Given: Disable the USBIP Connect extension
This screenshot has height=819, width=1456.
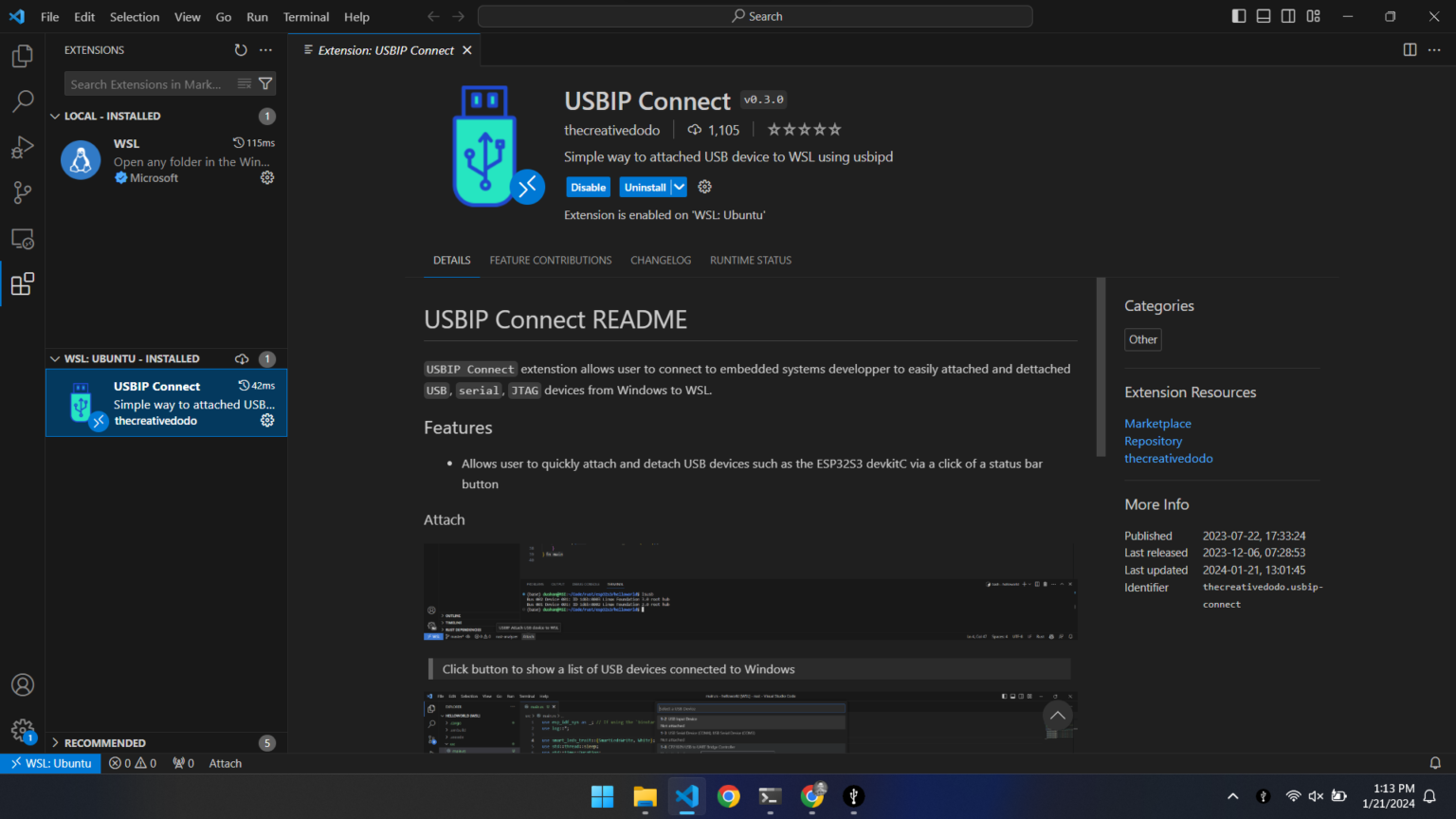Looking at the screenshot, I should (x=588, y=187).
